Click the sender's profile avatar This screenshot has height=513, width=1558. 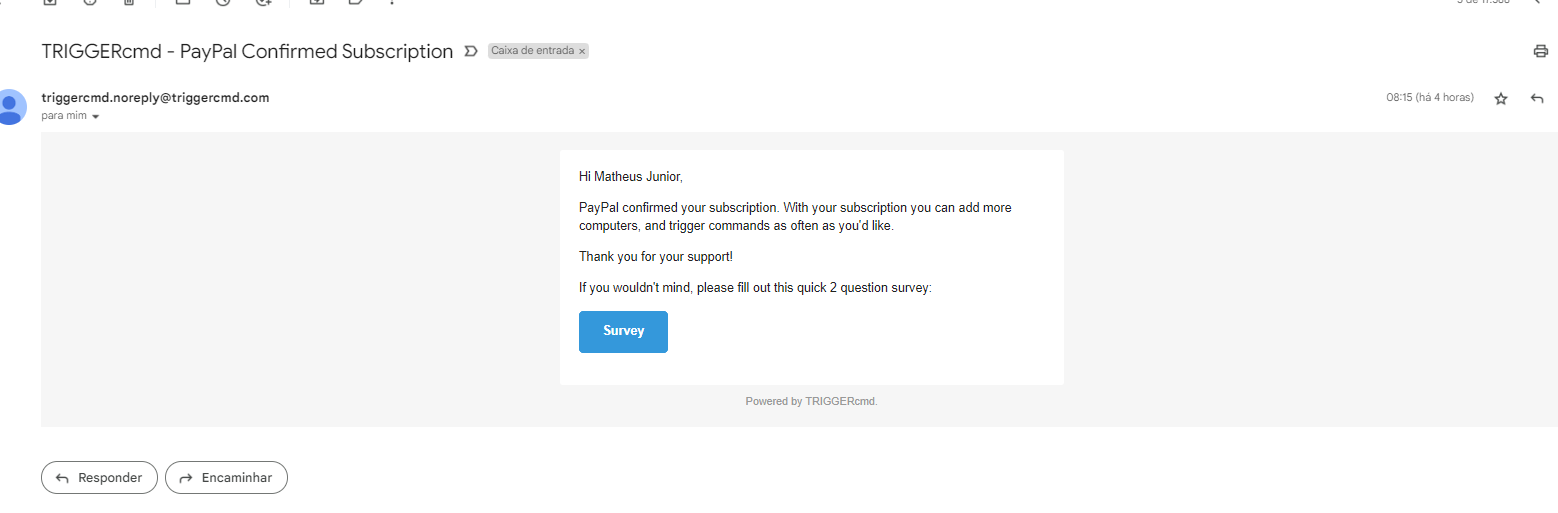point(10,106)
